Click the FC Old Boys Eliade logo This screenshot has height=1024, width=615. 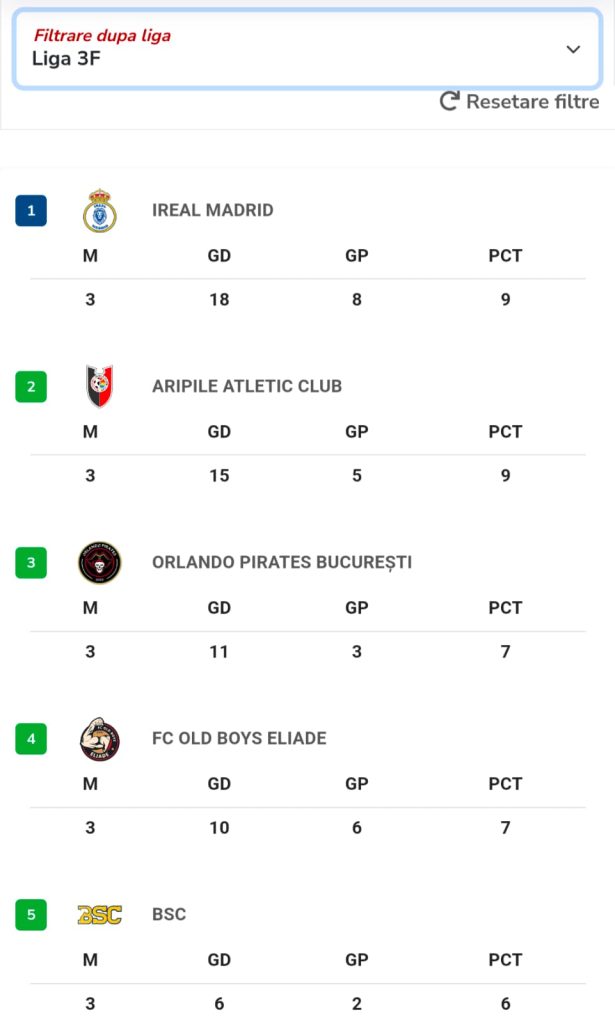(100, 738)
